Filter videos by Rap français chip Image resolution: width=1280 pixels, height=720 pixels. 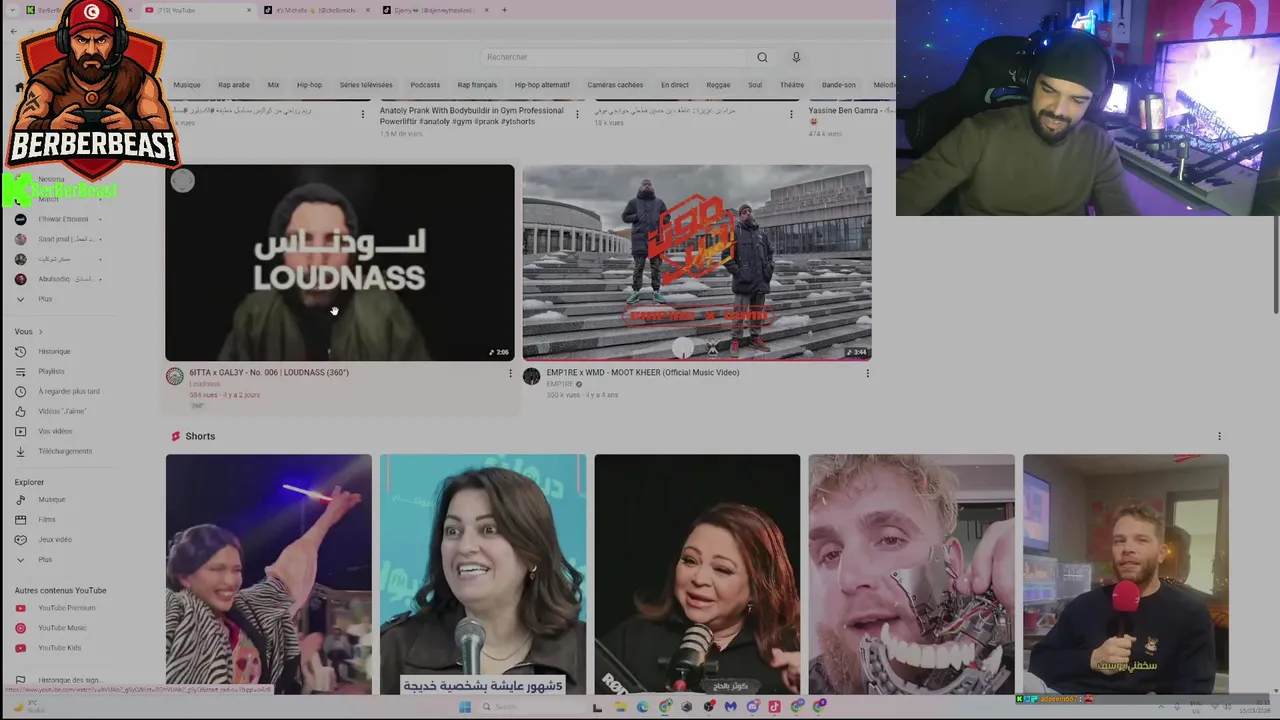click(477, 85)
